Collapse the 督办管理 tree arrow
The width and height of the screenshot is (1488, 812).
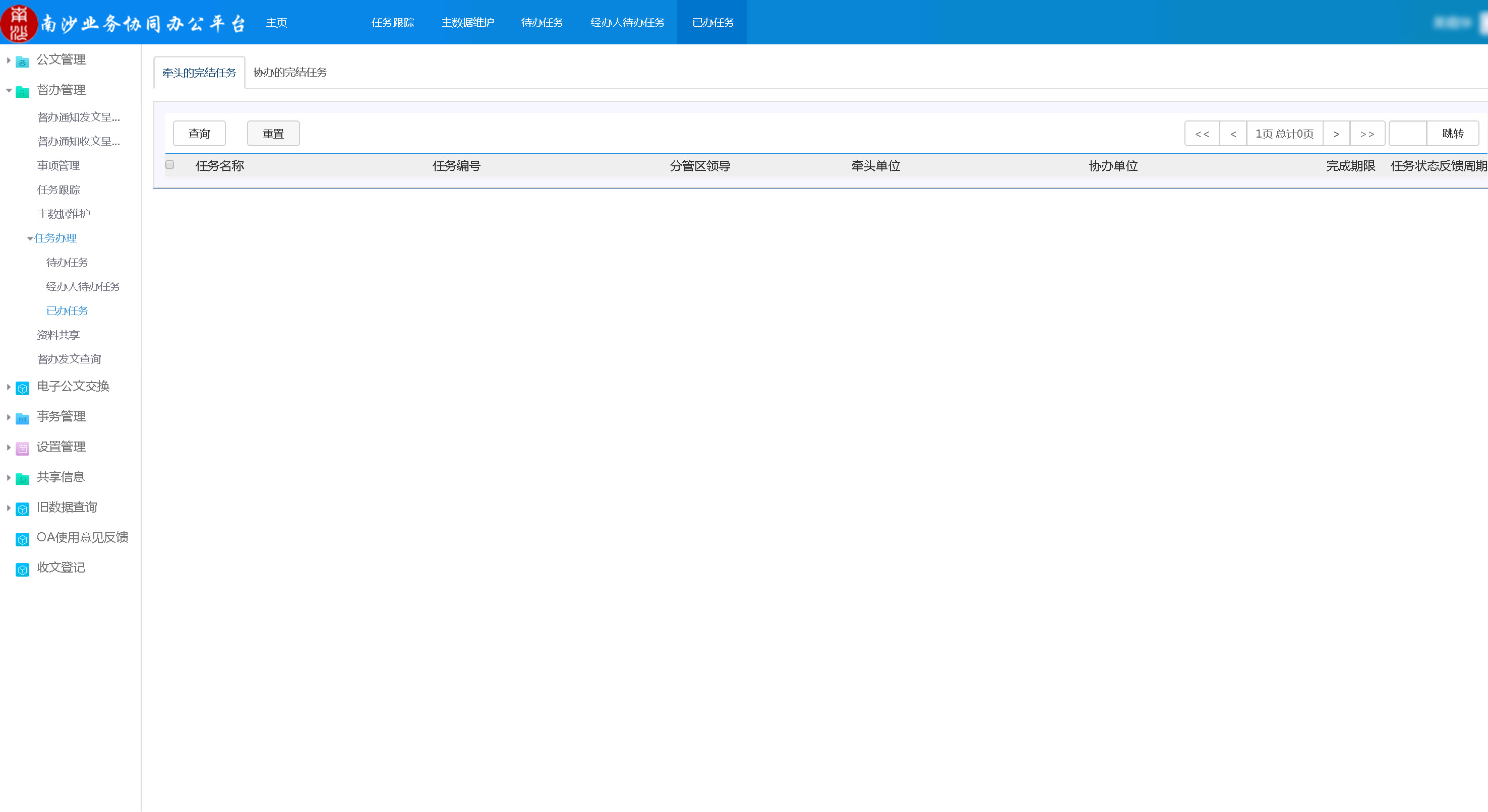[x=9, y=90]
